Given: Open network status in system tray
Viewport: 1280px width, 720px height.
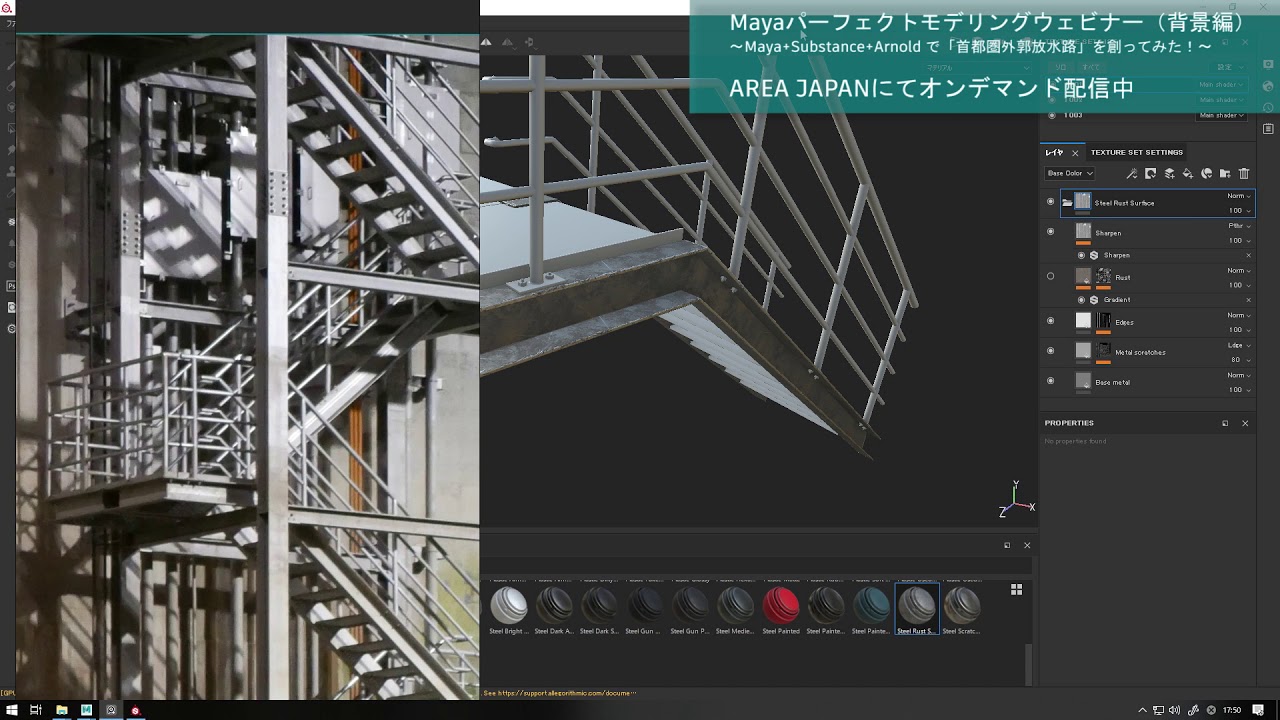Looking at the screenshot, I should pos(1158,710).
